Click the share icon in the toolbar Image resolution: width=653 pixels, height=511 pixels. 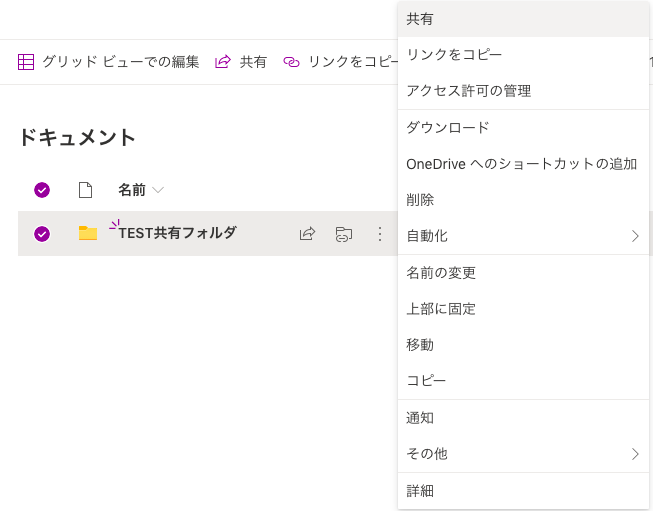coord(223,62)
